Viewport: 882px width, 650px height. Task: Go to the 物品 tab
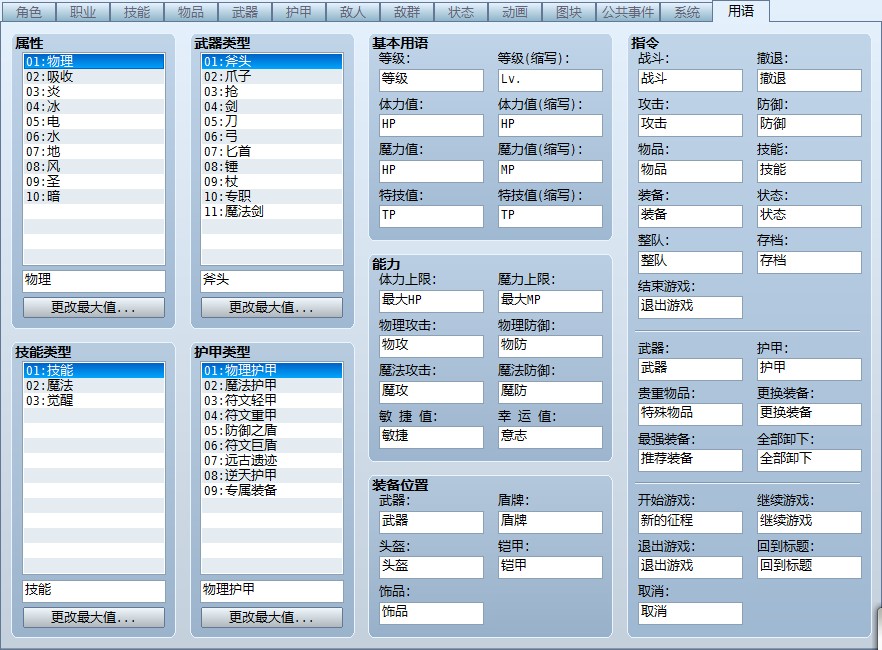(191, 12)
